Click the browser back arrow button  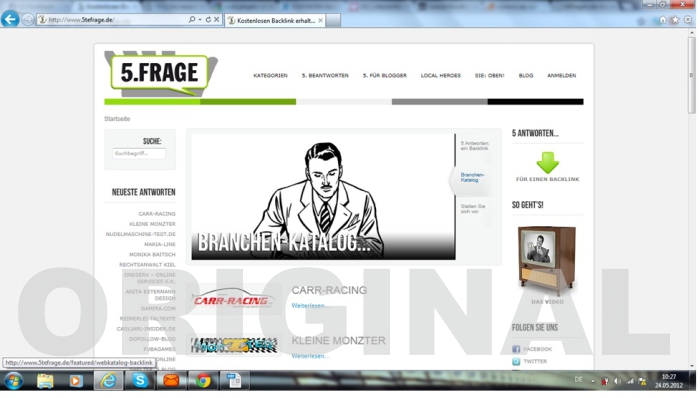tap(10, 19)
